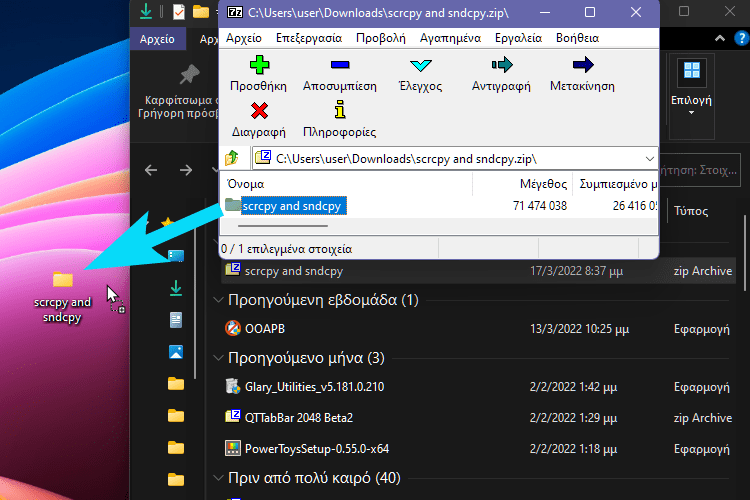Select the scrcpy and sndcpy folder in 7-Zip
Viewport: 750px width, 500px height.
click(x=286, y=206)
